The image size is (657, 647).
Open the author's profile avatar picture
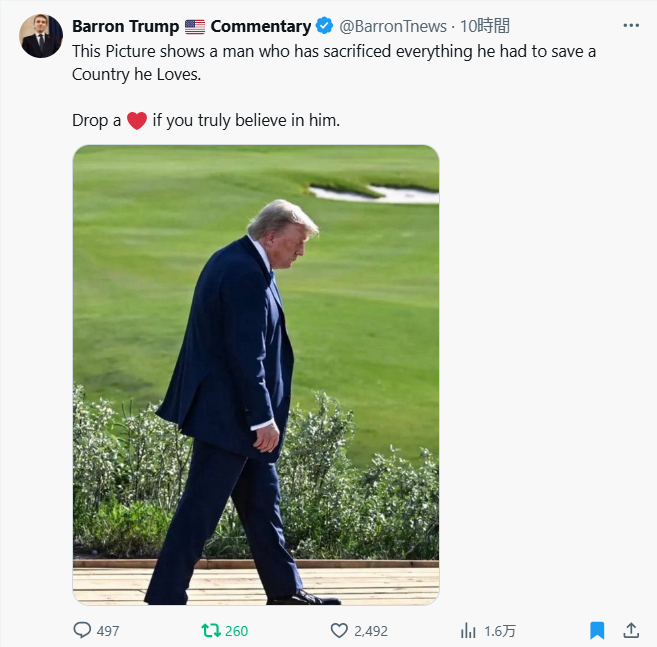(x=41, y=36)
